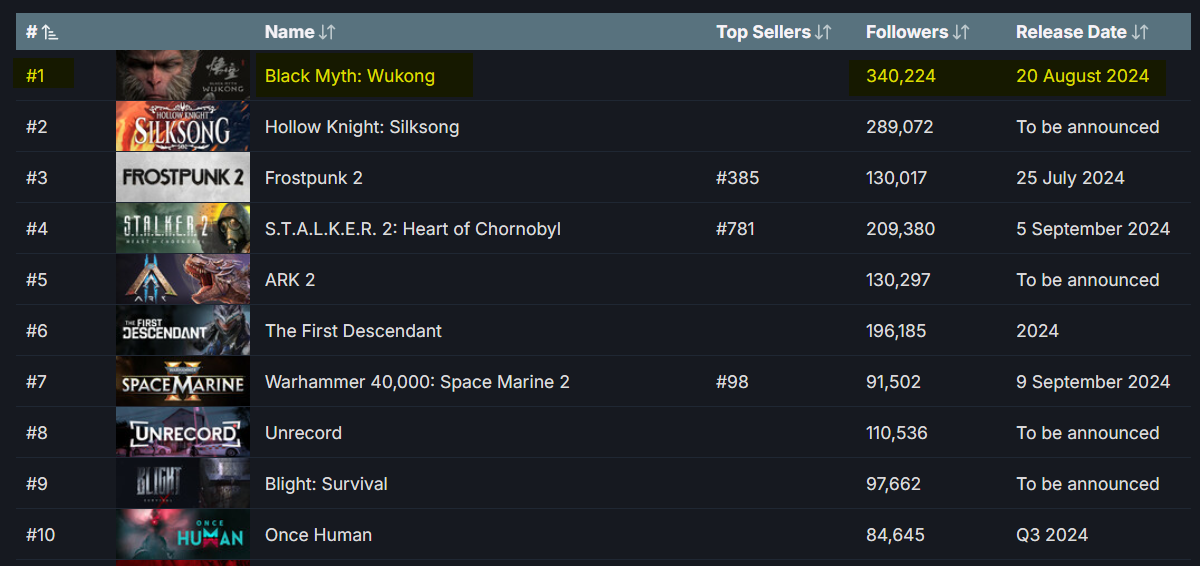Click the Blight: Survival name link

[326, 484]
